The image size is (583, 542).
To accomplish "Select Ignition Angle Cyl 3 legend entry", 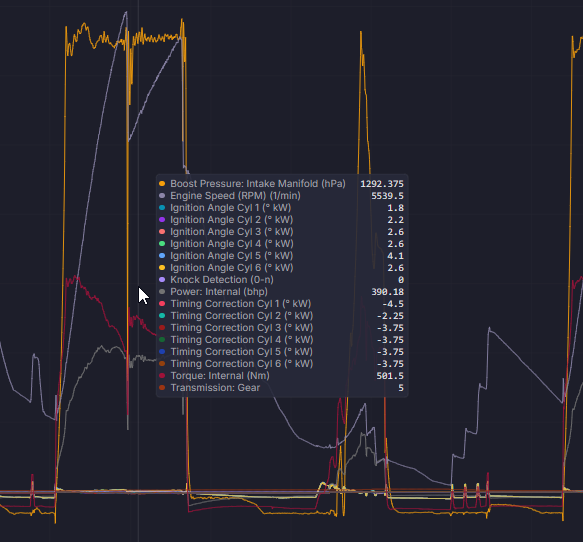I will (x=232, y=232).
